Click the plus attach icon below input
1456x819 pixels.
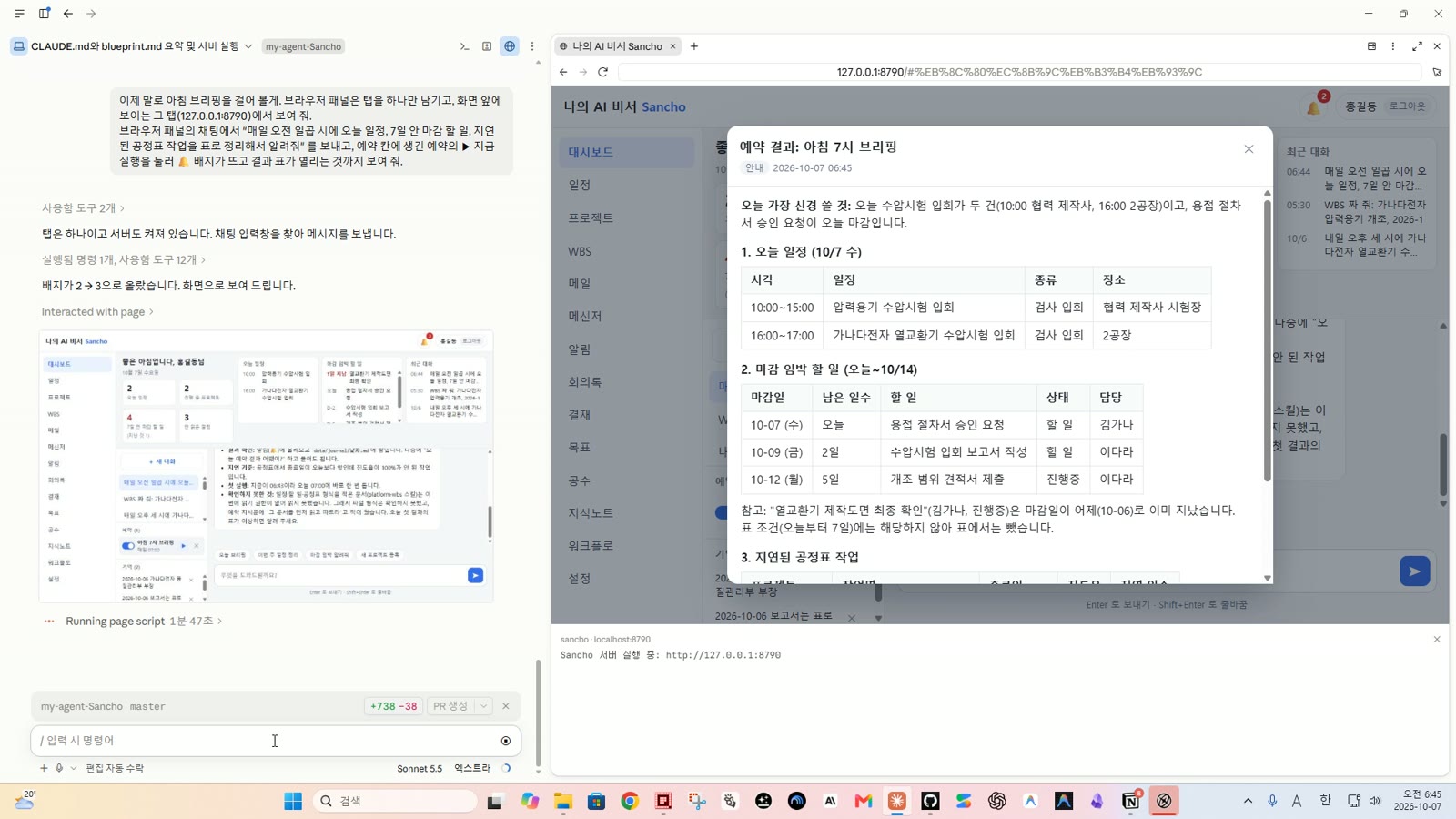[x=44, y=768]
